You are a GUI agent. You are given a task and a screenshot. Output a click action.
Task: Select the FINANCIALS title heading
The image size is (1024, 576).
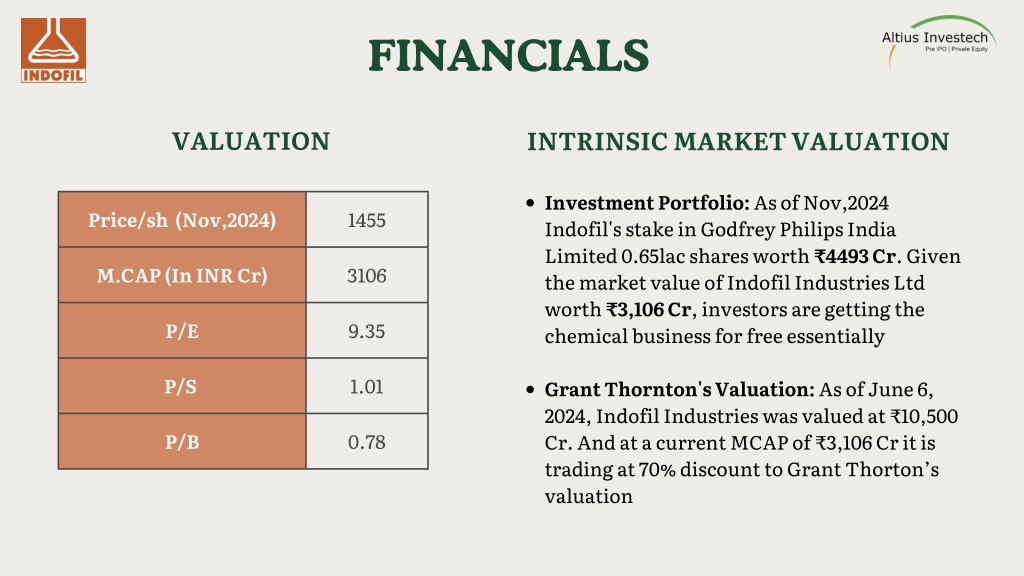pos(508,56)
